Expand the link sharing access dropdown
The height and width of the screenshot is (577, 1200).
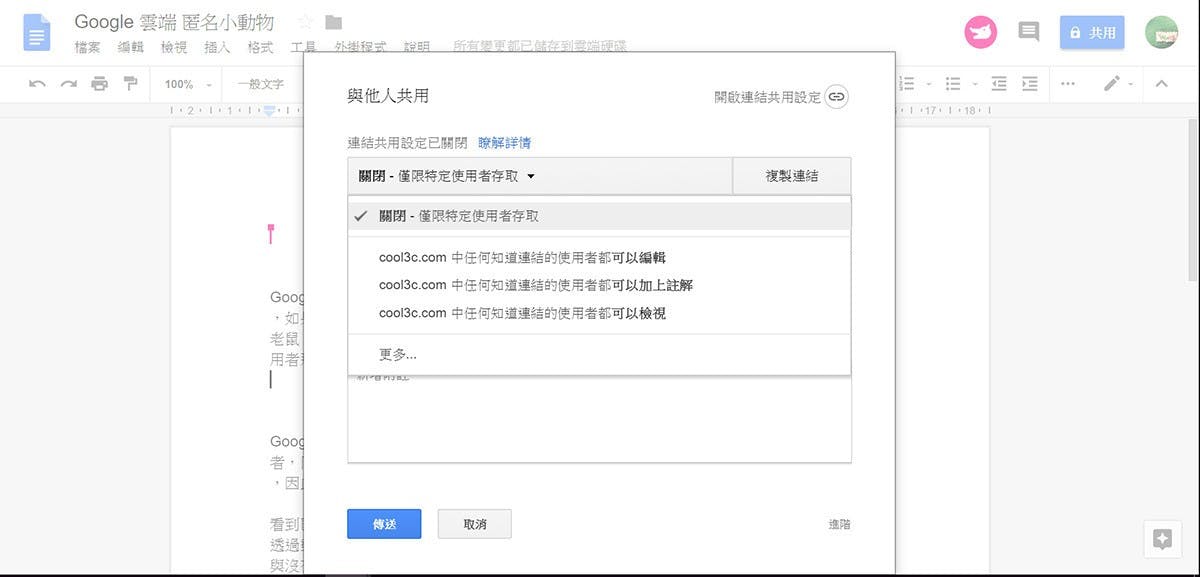[x=540, y=176]
